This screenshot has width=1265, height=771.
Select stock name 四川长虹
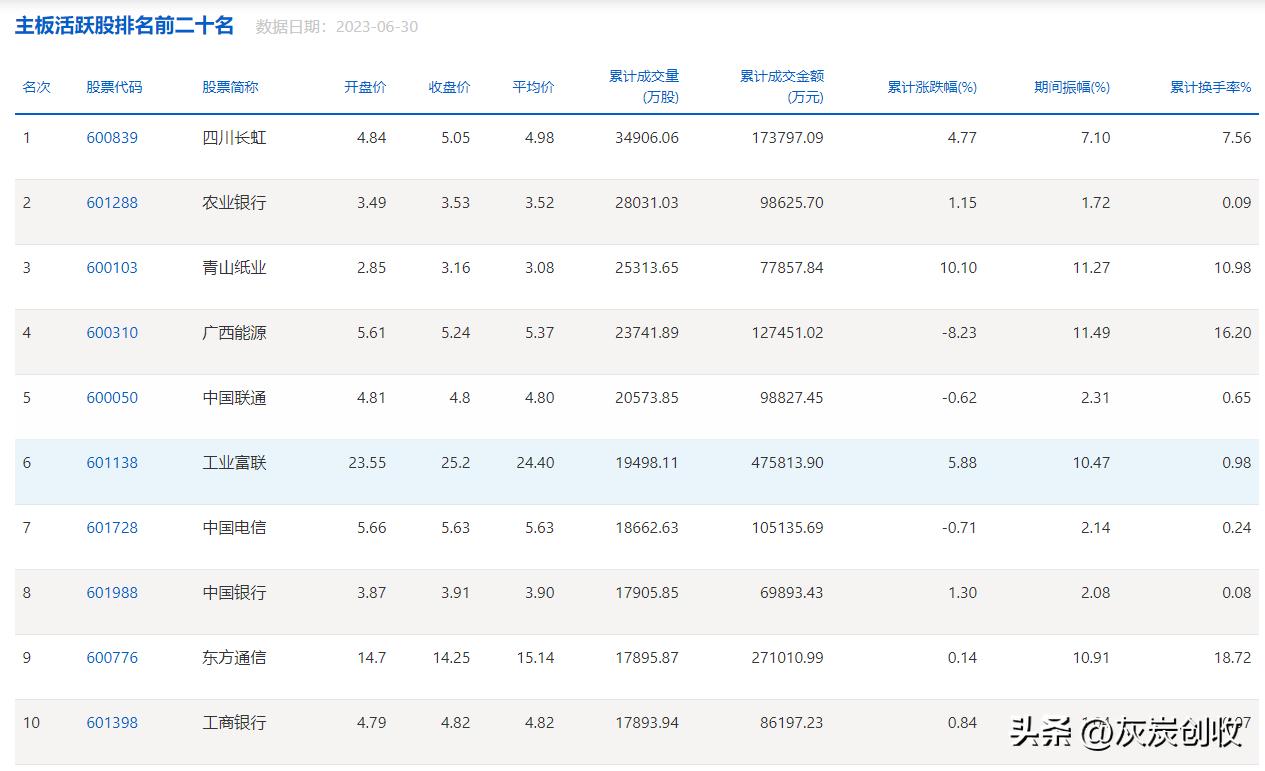click(234, 138)
